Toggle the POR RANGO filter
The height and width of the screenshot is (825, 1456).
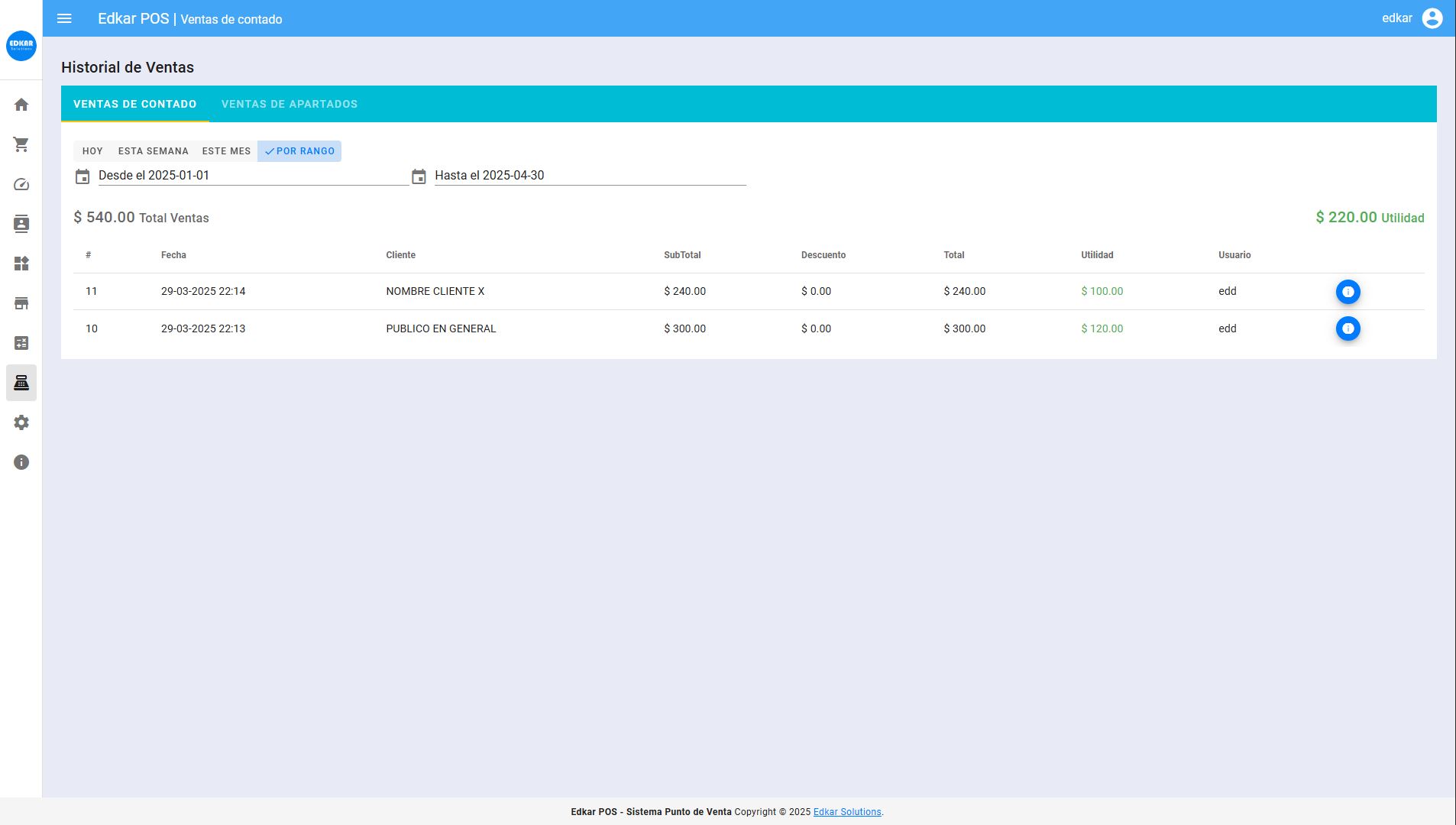click(x=299, y=151)
